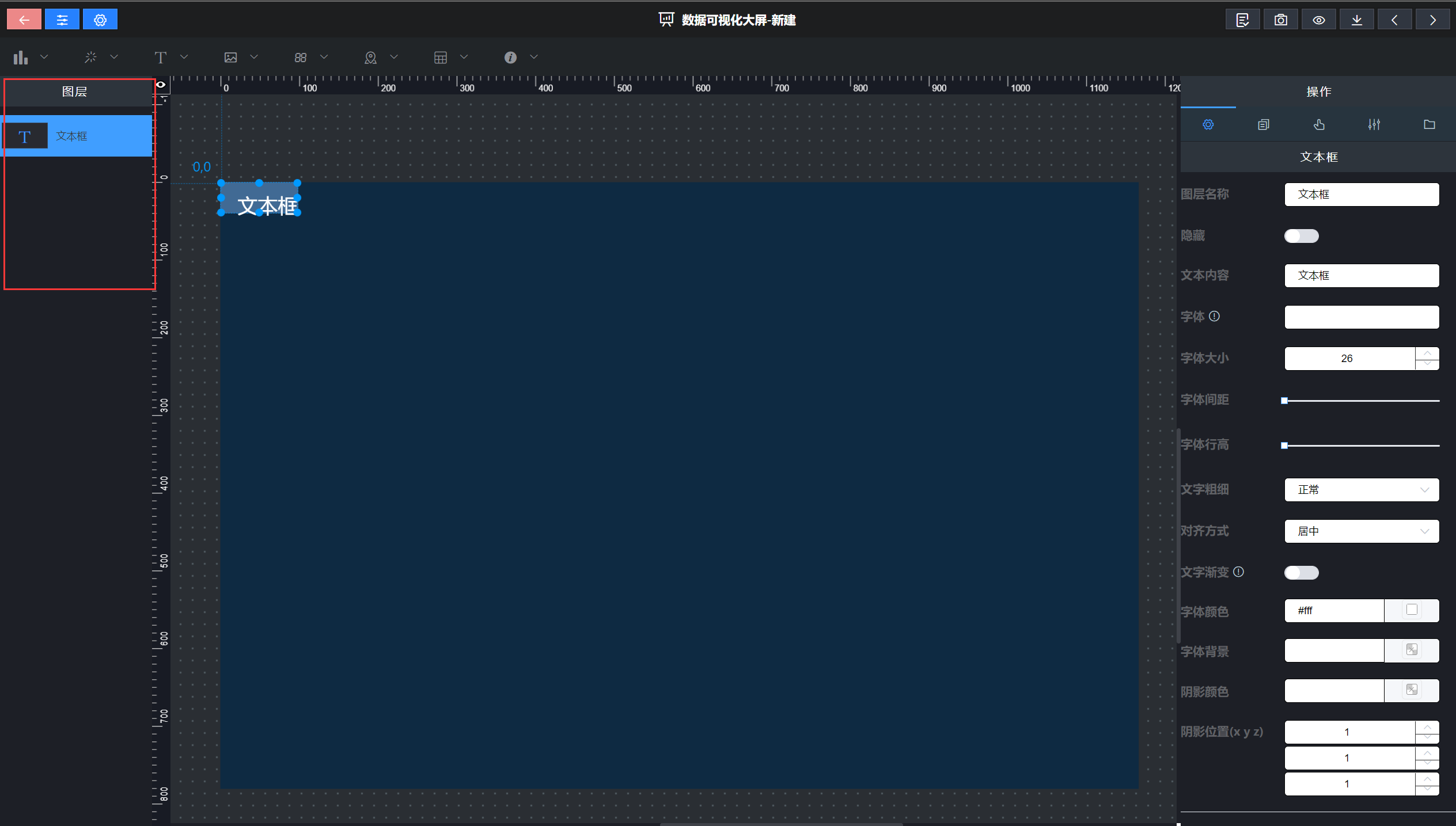Click the 文字渐变 info hint icon
This screenshot has height=826, width=1456.
(1238, 572)
